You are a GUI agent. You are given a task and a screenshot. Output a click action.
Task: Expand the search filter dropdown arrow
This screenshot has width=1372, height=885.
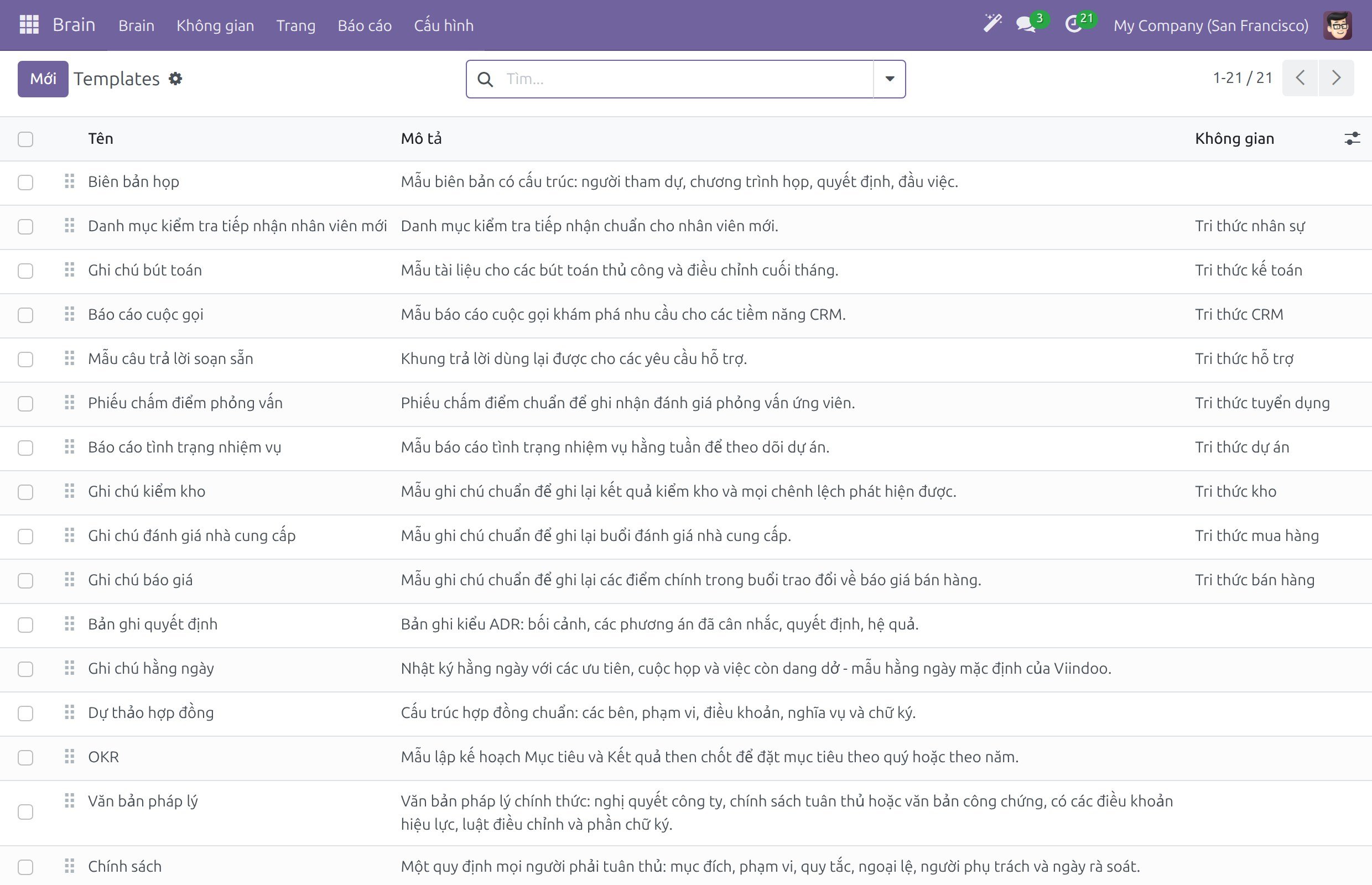pyautogui.click(x=889, y=79)
